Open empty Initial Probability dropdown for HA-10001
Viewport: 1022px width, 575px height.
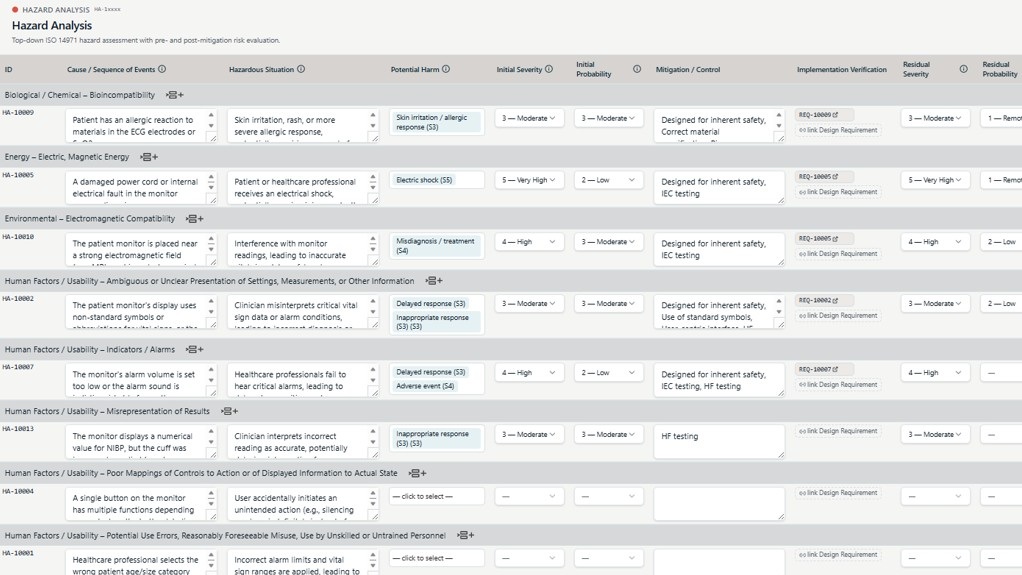click(608, 558)
